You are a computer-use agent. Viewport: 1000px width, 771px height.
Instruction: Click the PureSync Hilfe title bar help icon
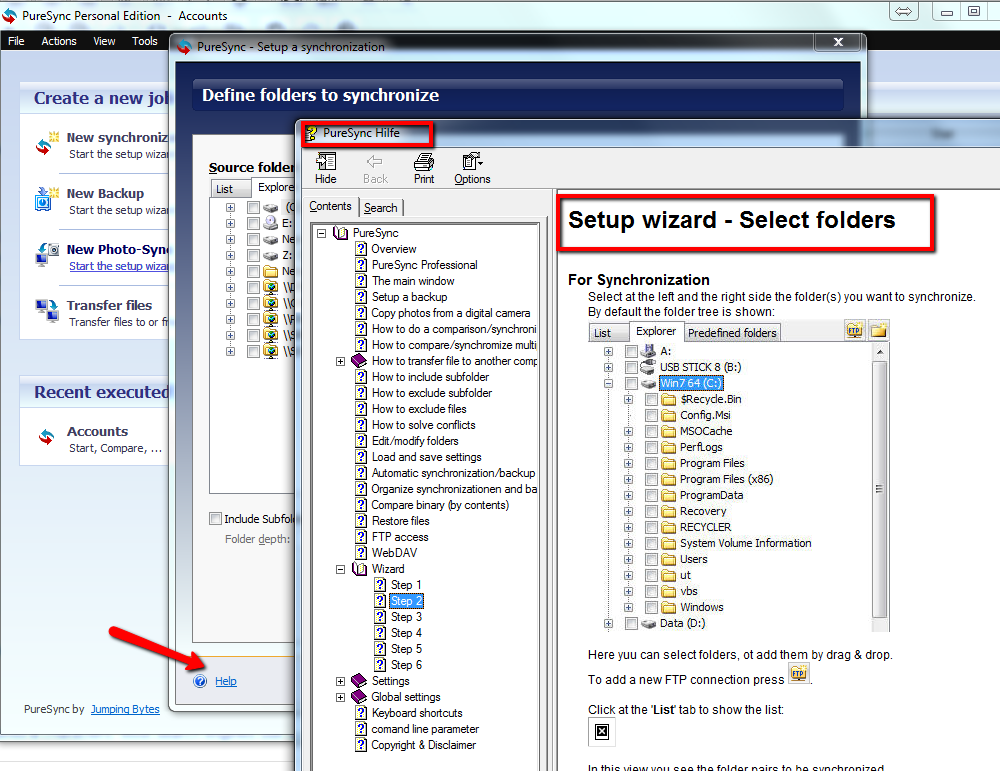coord(311,133)
